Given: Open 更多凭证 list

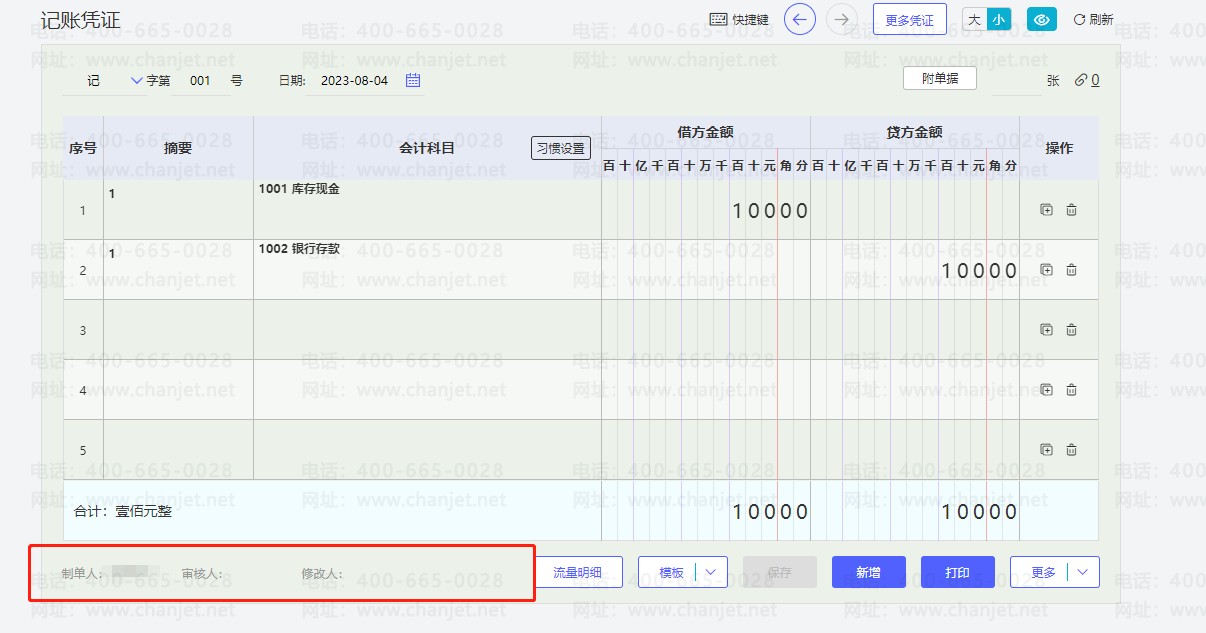Looking at the screenshot, I should (x=909, y=19).
